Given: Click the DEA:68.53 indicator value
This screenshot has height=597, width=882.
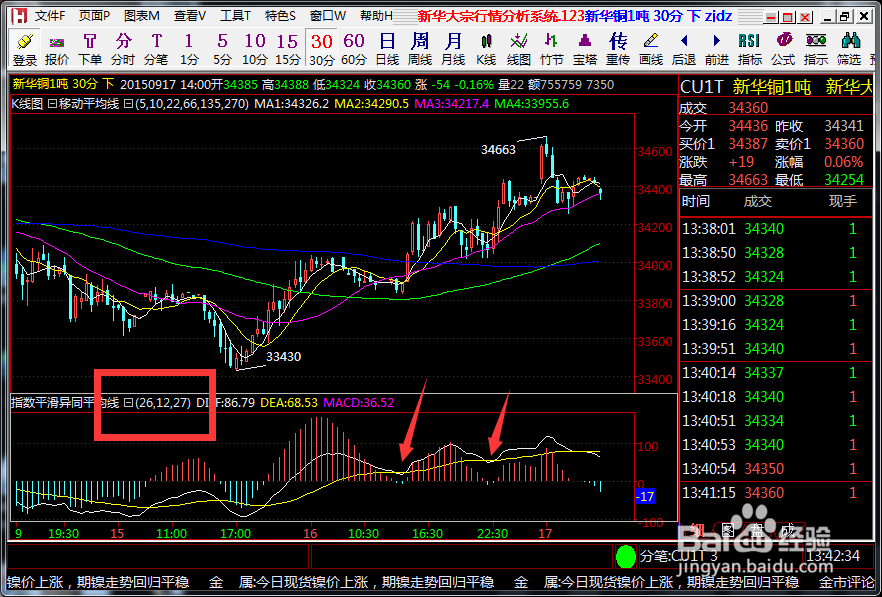Looking at the screenshot, I should coord(287,403).
